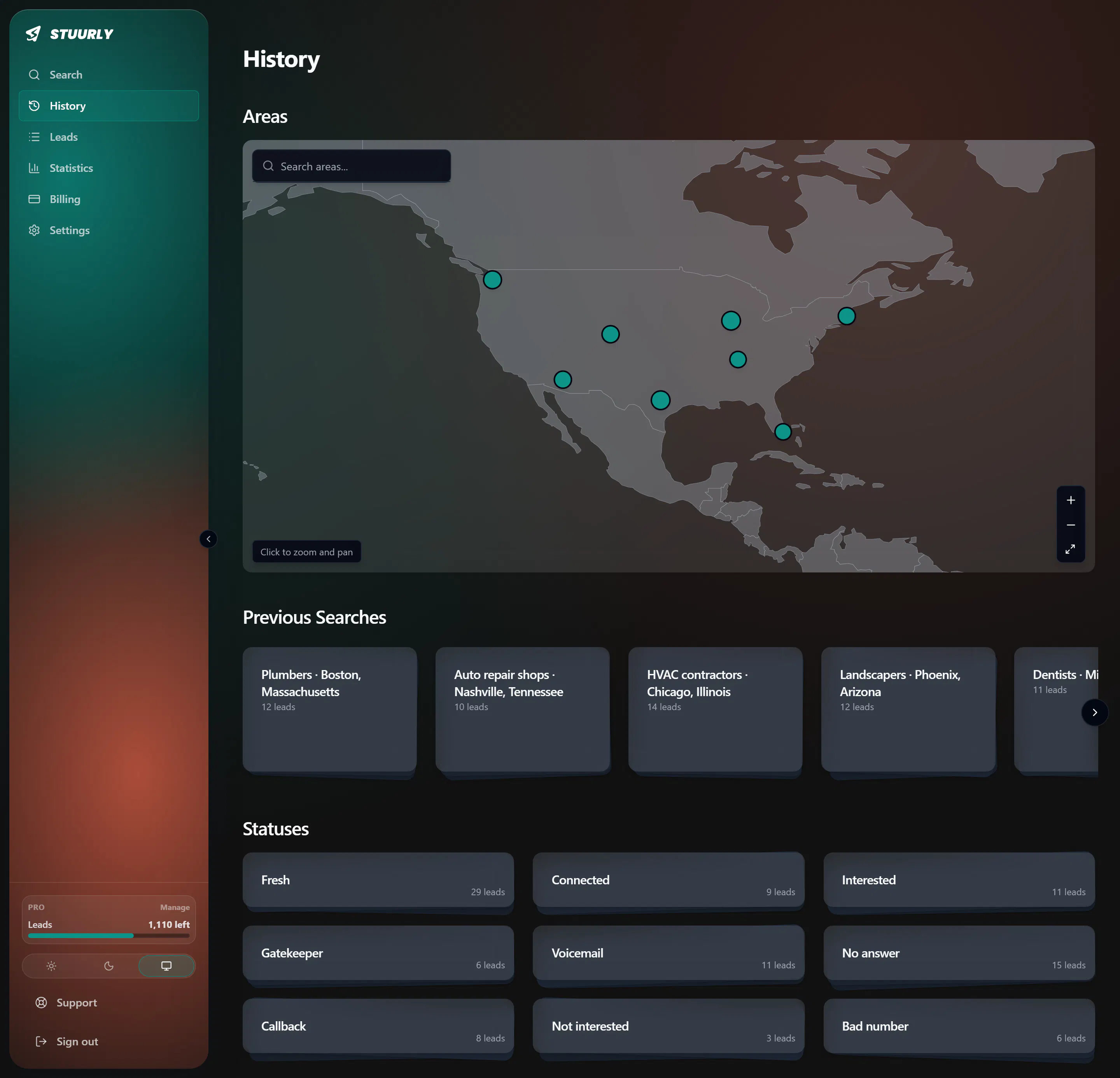This screenshot has width=1120, height=1078.
Task: Select the Phoenix area map marker
Action: [563, 380]
